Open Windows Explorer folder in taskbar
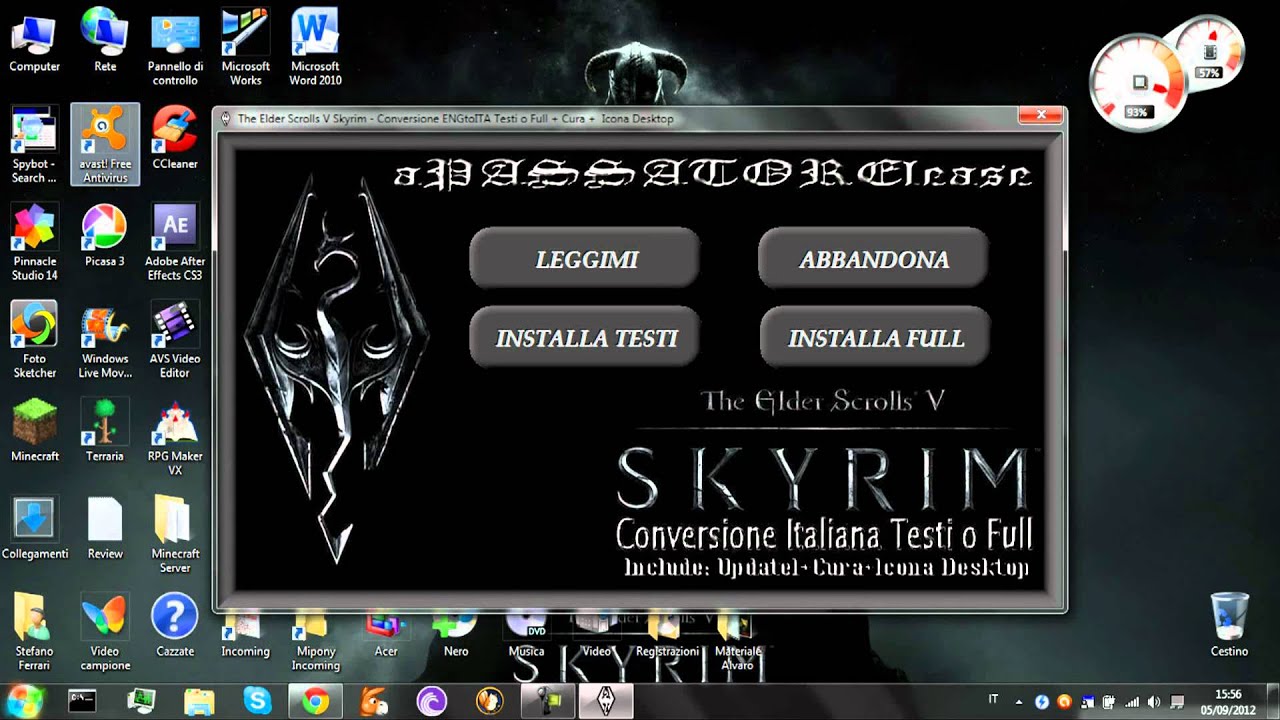 coord(199,701)
